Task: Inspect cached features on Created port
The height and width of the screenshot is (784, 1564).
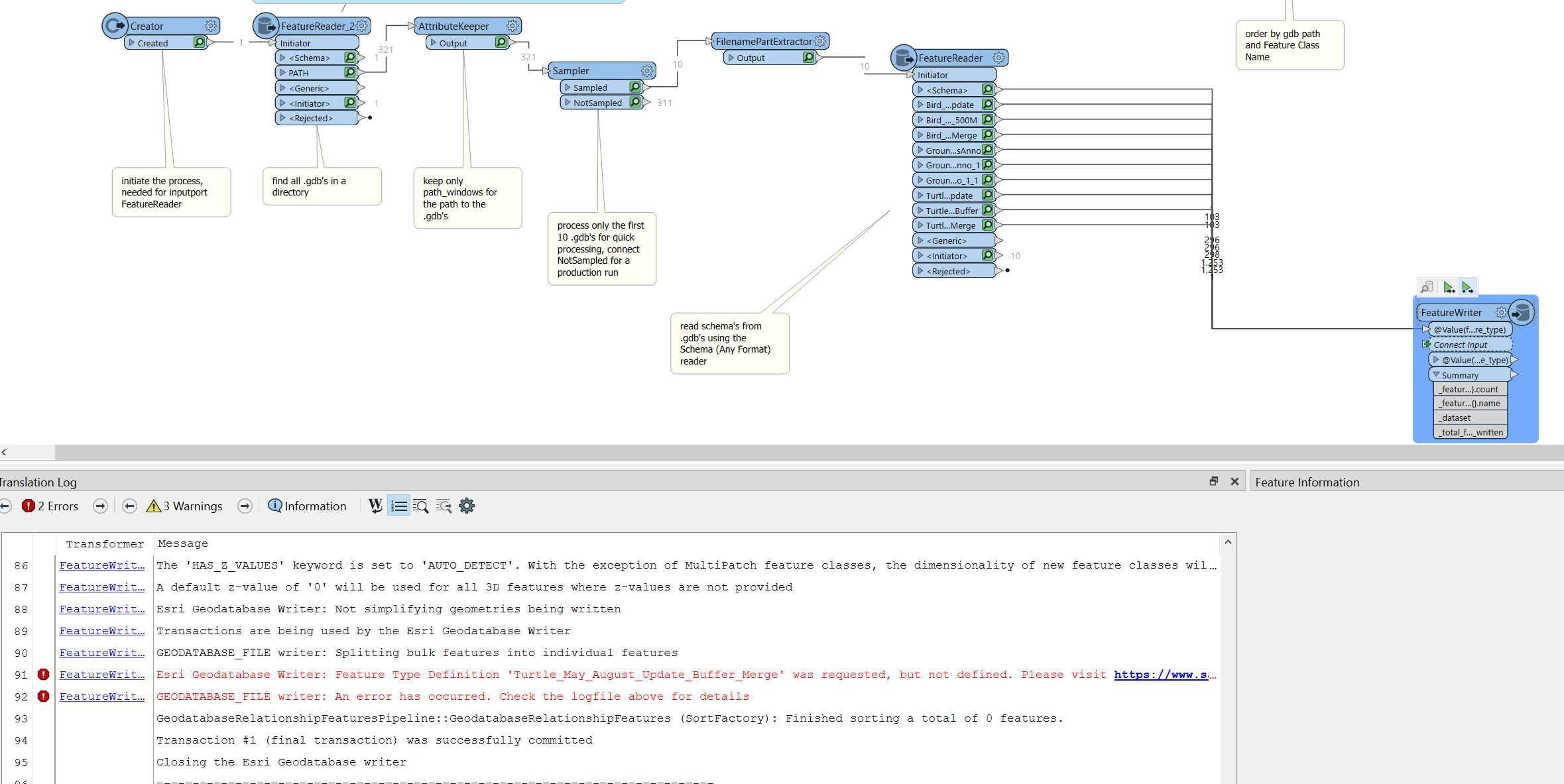Action: pyautogui.click(x=199, y=42)
